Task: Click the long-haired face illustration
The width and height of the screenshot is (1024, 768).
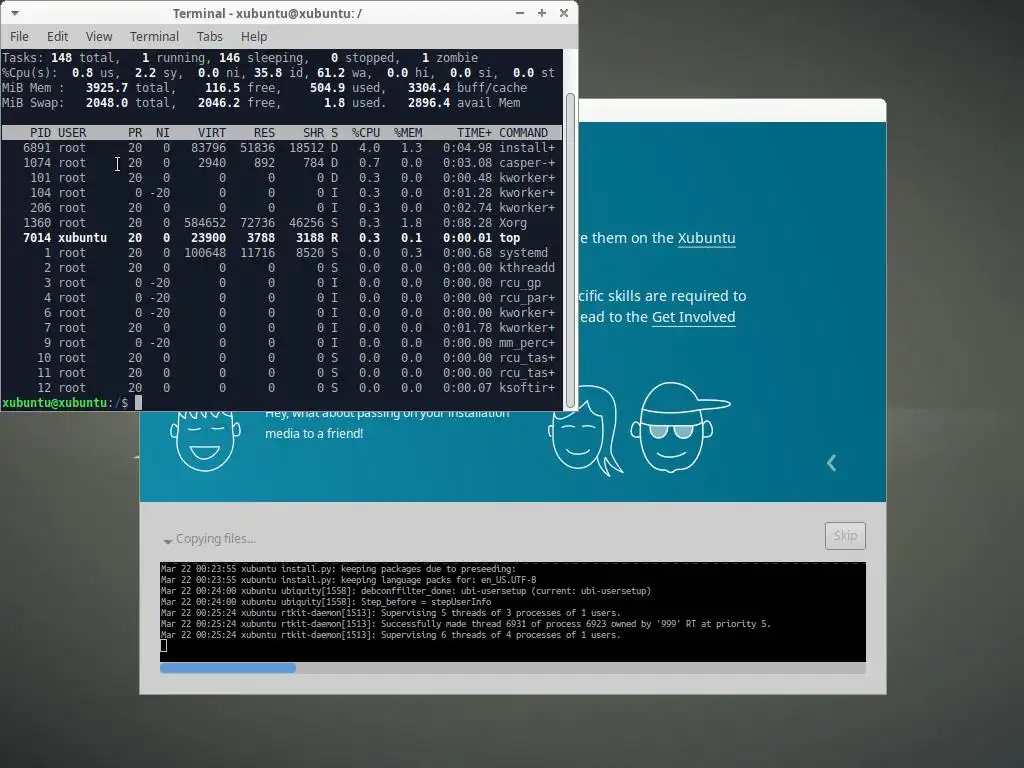Action: click(584, 431)
